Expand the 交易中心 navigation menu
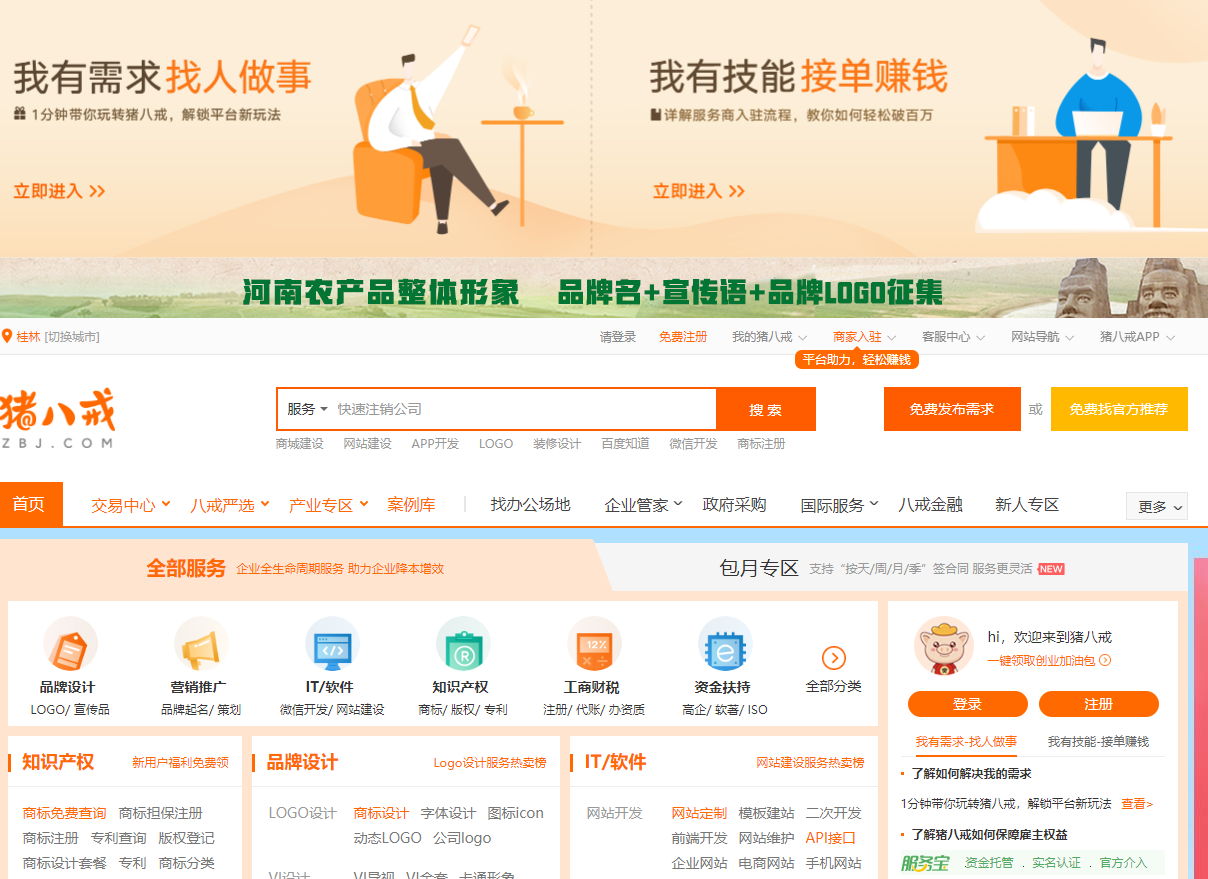Image resolution: width=1208 pixels, height=879 pixels. click(x=130, y=505)
